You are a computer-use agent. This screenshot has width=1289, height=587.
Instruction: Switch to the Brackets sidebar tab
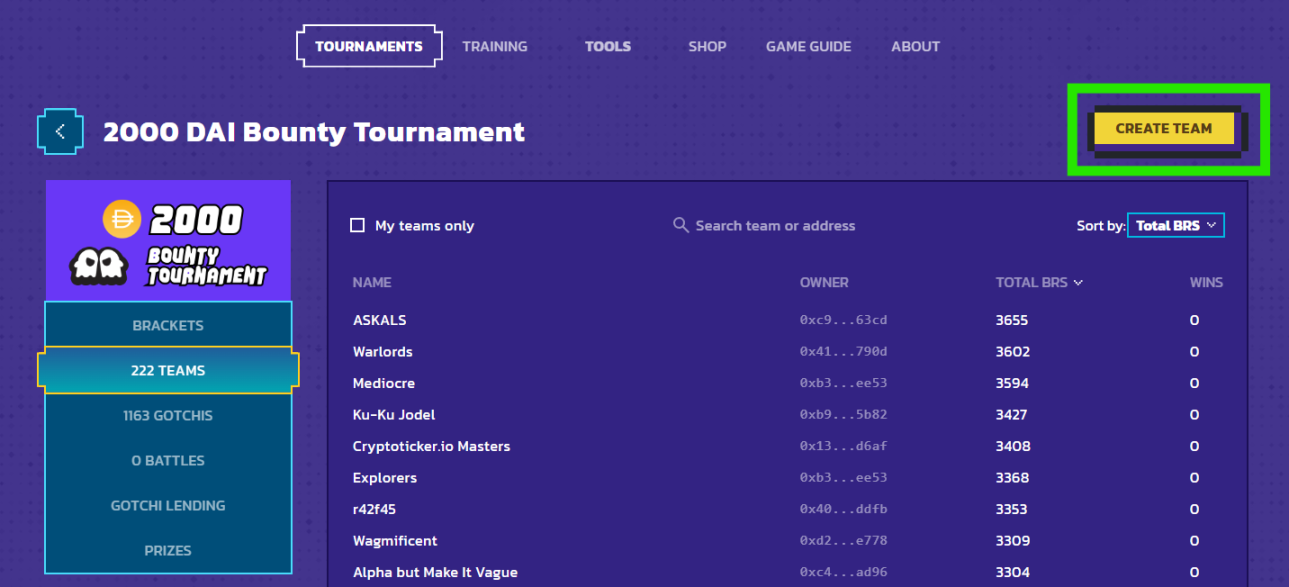pos(168,325)
